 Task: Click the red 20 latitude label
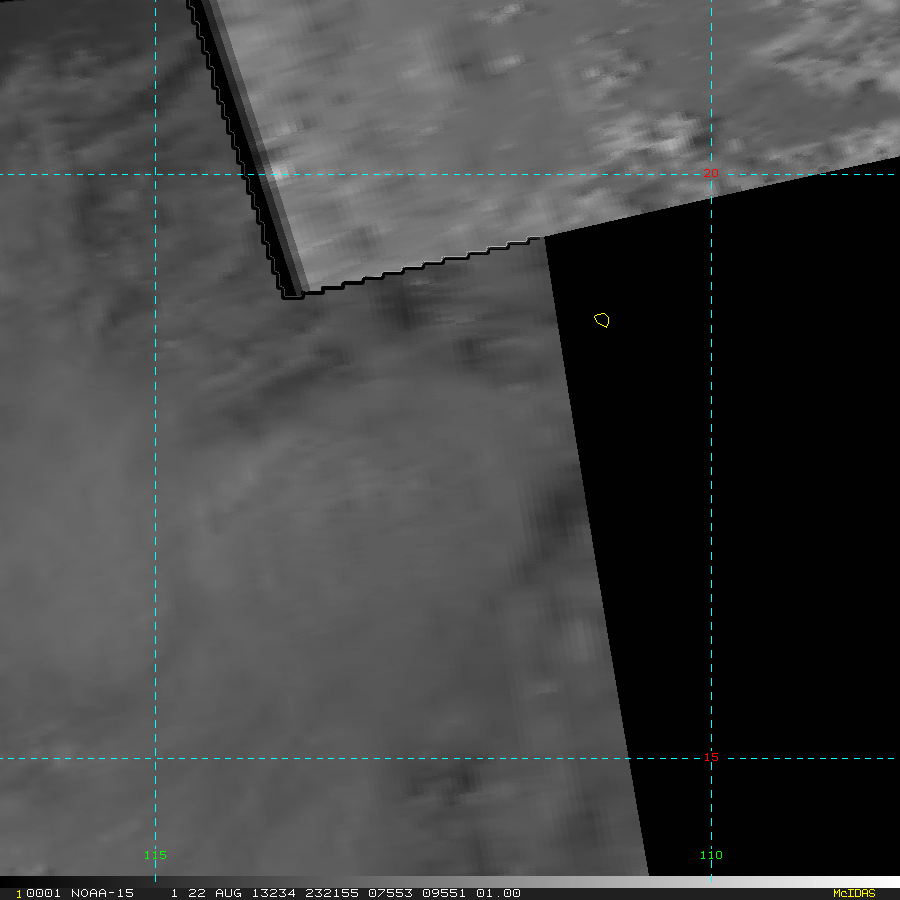710,174
